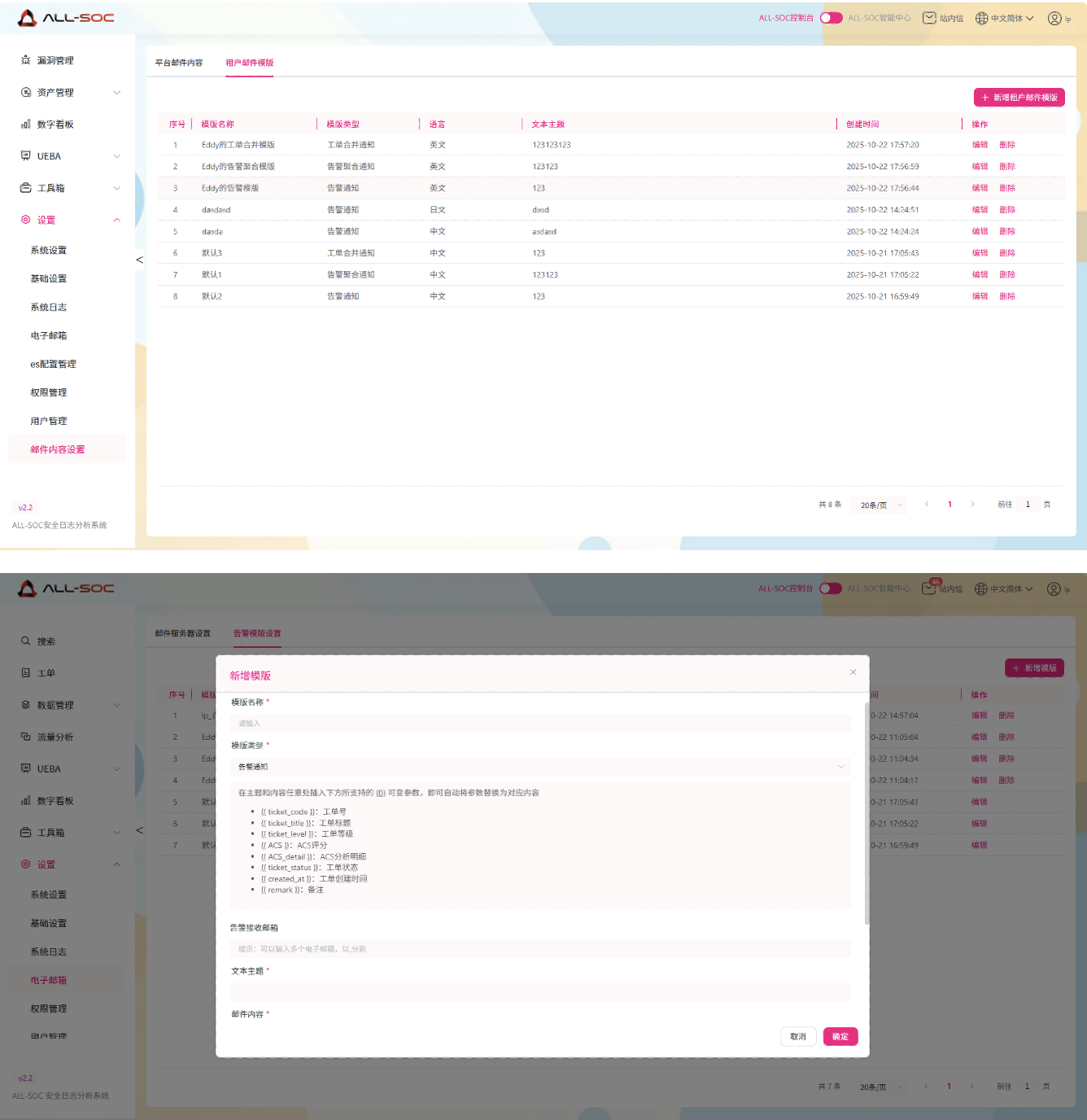This screenshot has width=1087, height=1120.
Task: Click 编辑 for the Eddy的工单合并模版 row
Action: (x=980, y=145)
